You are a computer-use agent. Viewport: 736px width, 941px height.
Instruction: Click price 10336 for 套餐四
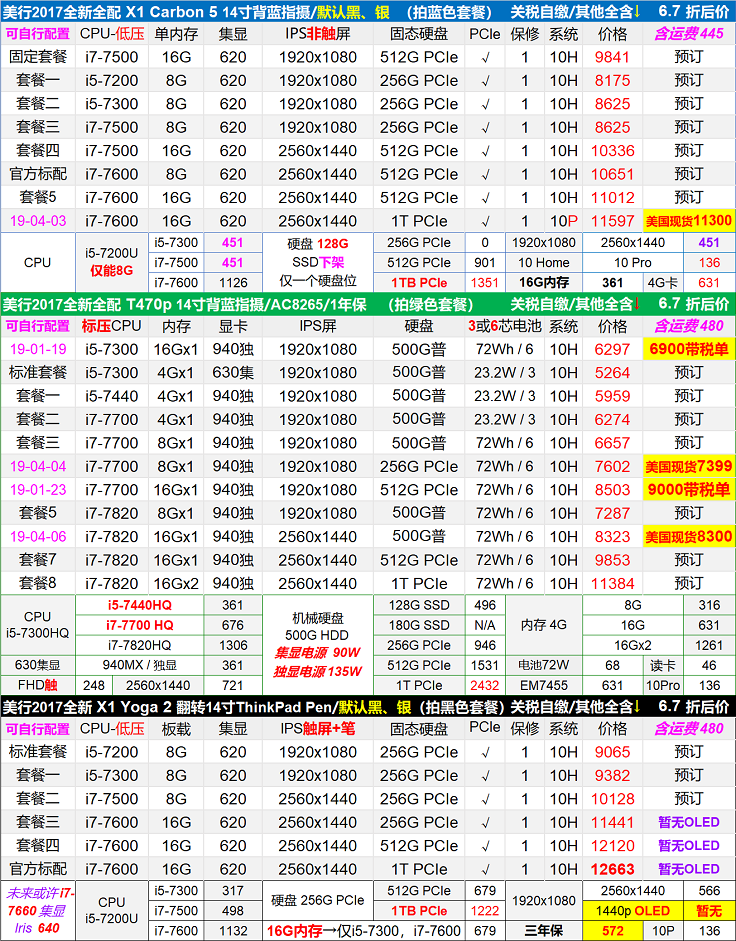coord(612,151)
